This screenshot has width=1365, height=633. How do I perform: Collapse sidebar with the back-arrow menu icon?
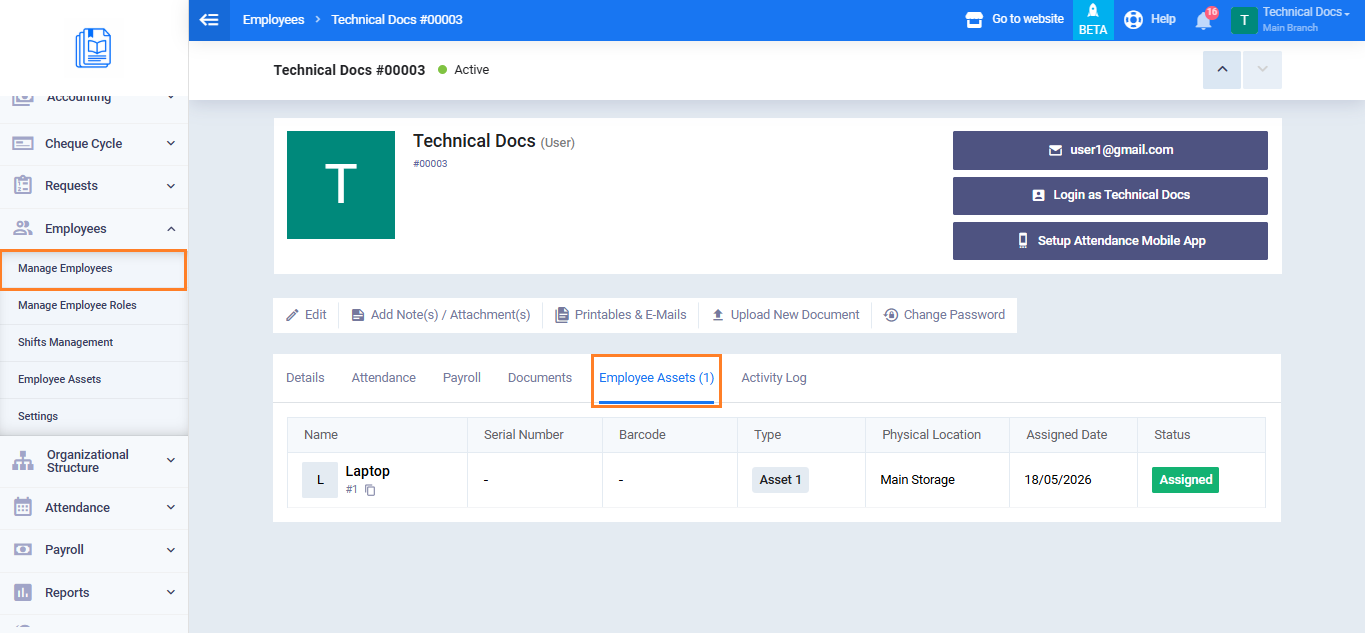point(209,20)
